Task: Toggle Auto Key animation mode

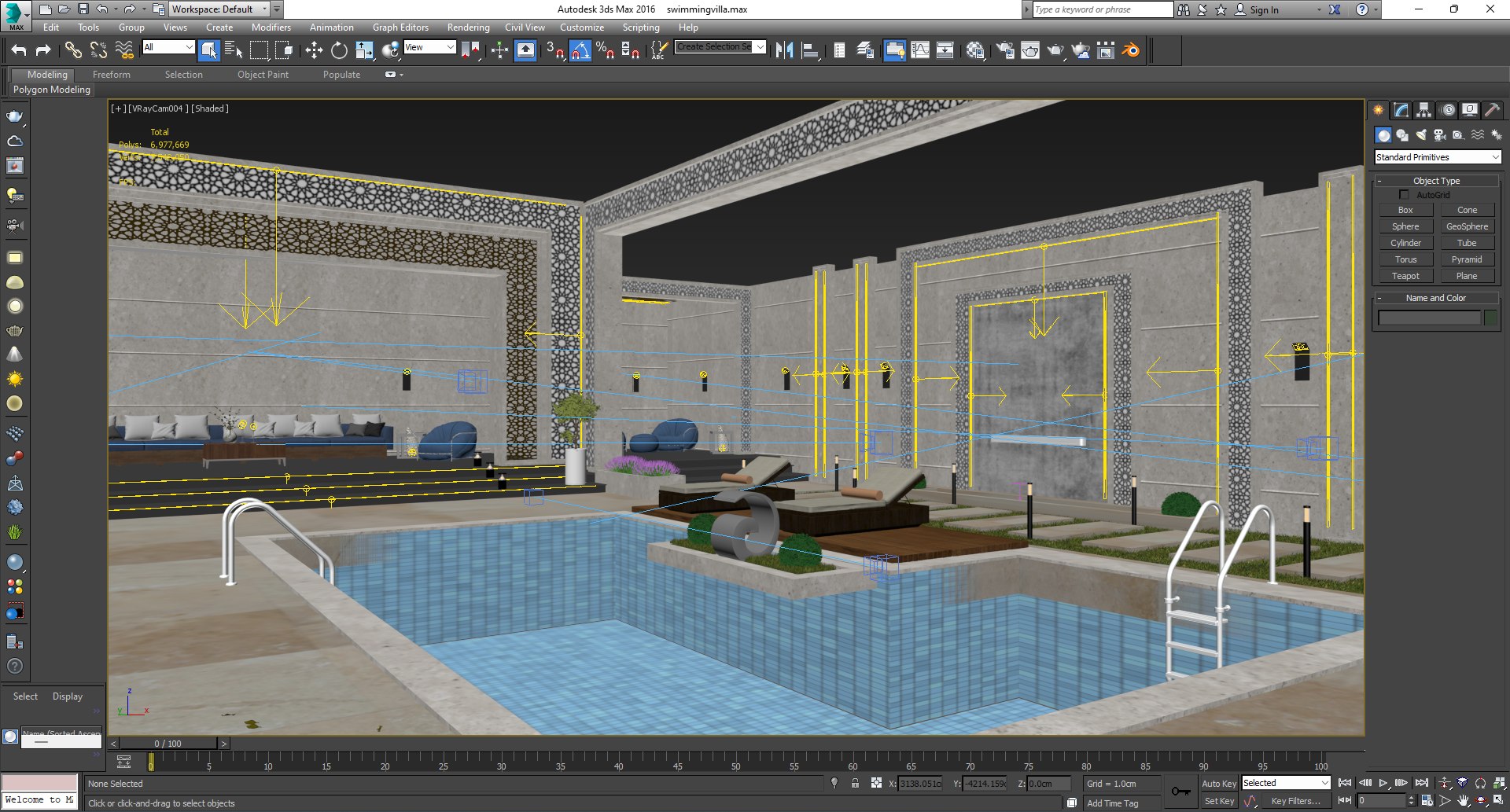Action: (1218, 783)
